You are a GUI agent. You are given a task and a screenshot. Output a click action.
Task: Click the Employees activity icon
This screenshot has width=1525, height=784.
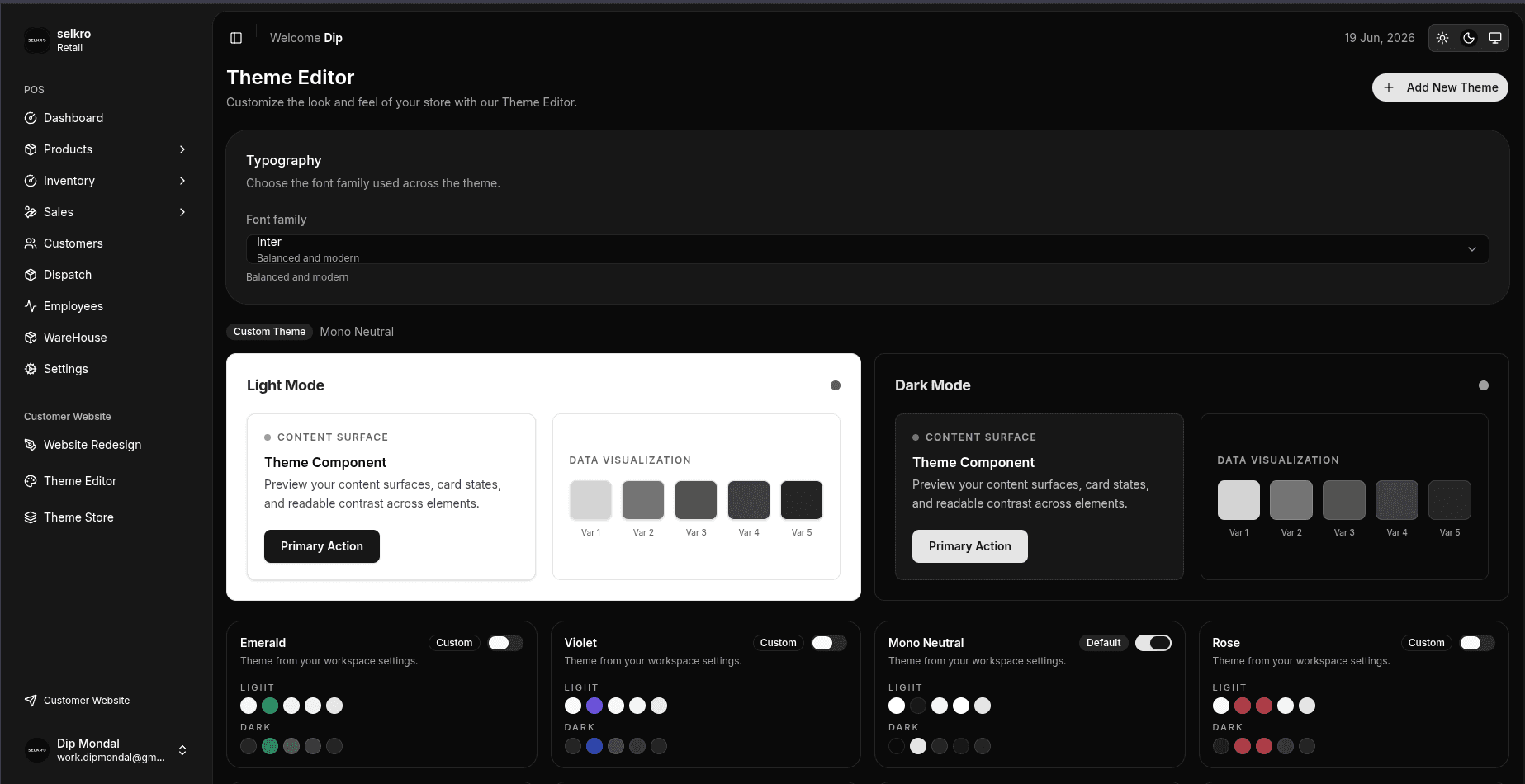(31, 306)
